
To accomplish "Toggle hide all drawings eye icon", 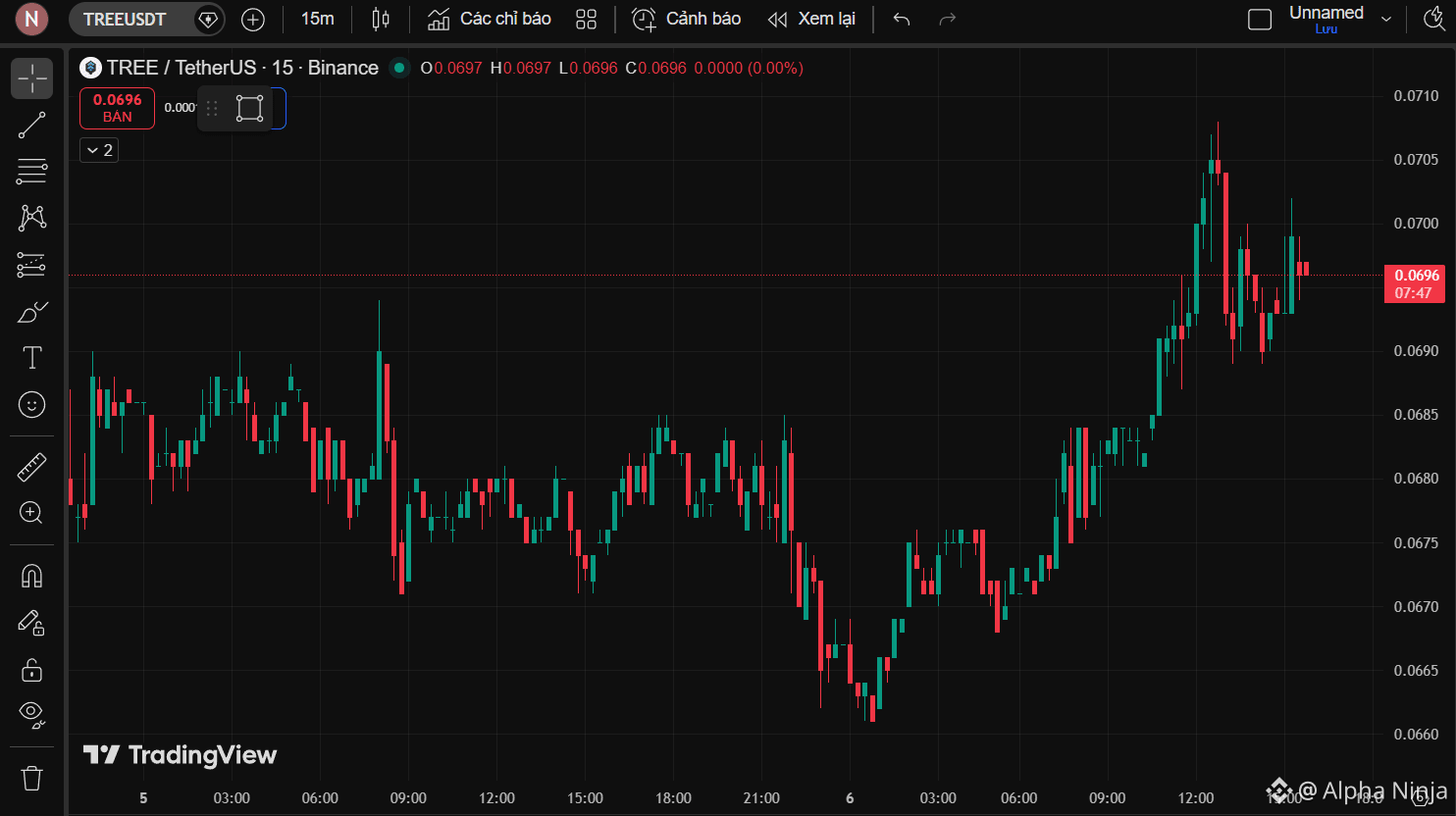I will click(x=31, y=715).
